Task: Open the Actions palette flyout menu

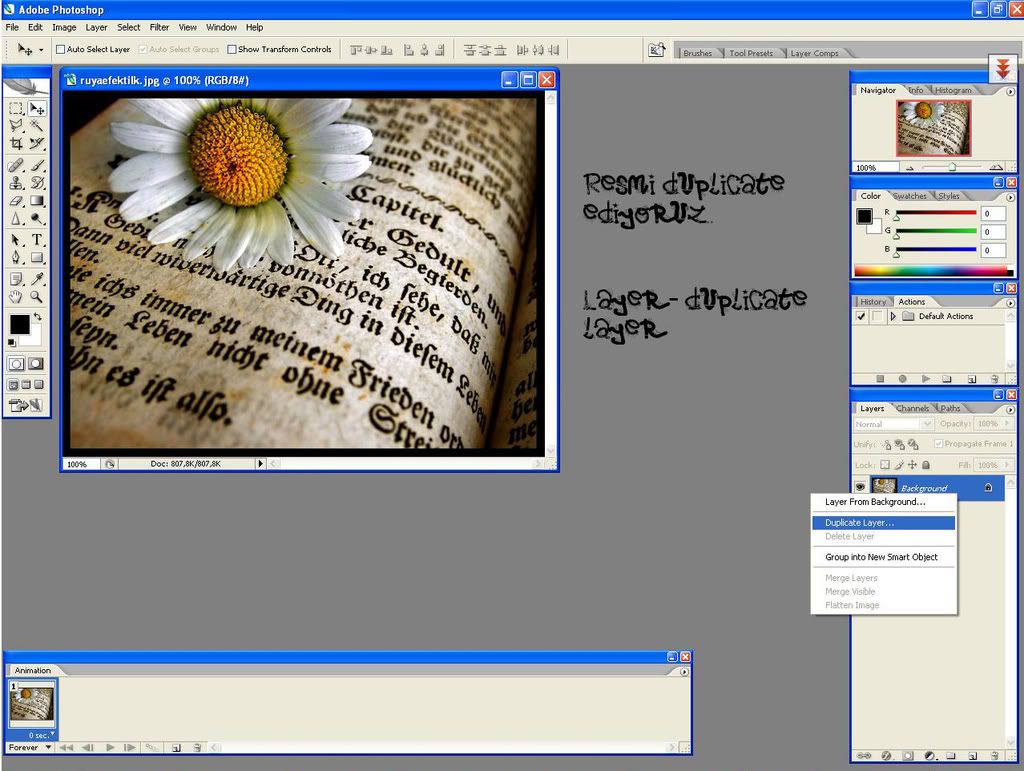Action: coord(1010,303)
